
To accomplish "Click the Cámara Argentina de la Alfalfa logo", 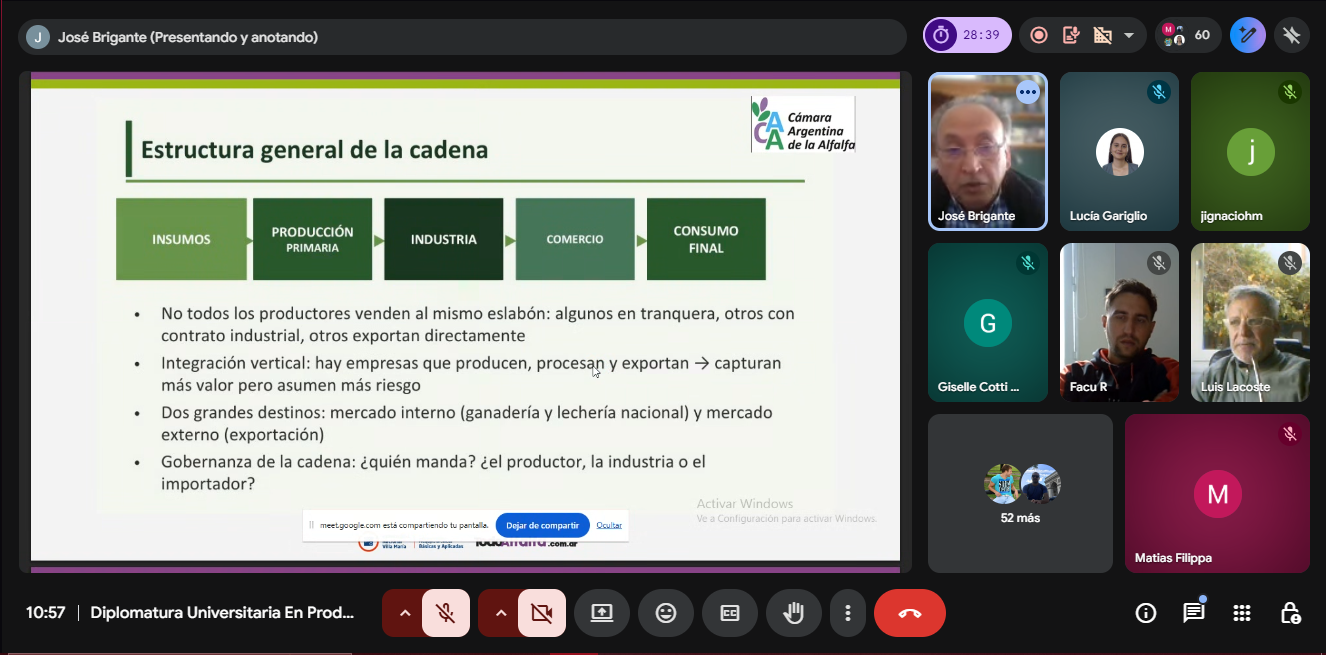I will click(803, 124).
